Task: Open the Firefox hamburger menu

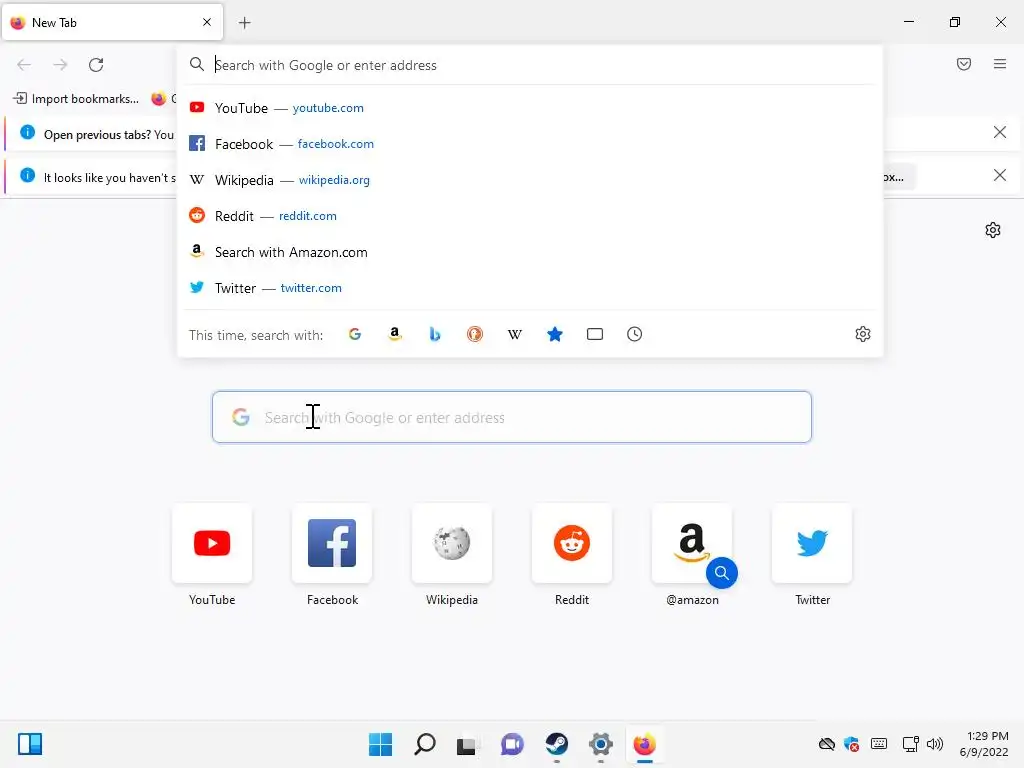Action: (x=1000, y=64)
